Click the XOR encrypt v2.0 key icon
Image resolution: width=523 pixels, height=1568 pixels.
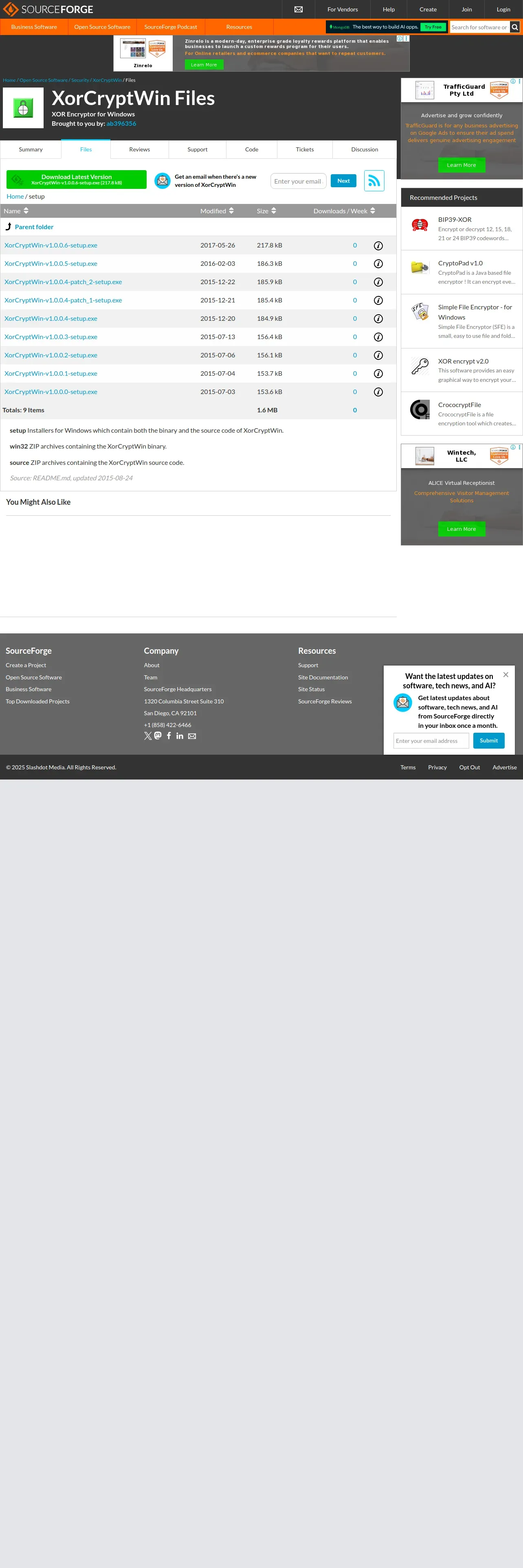(420, 366)
